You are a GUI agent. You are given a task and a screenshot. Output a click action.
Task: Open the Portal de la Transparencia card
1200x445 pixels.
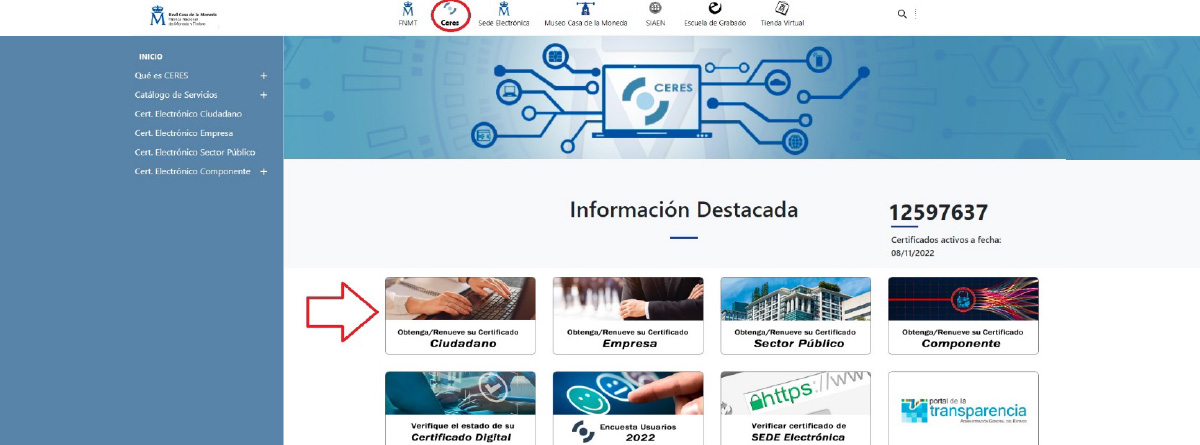[963, 408]
